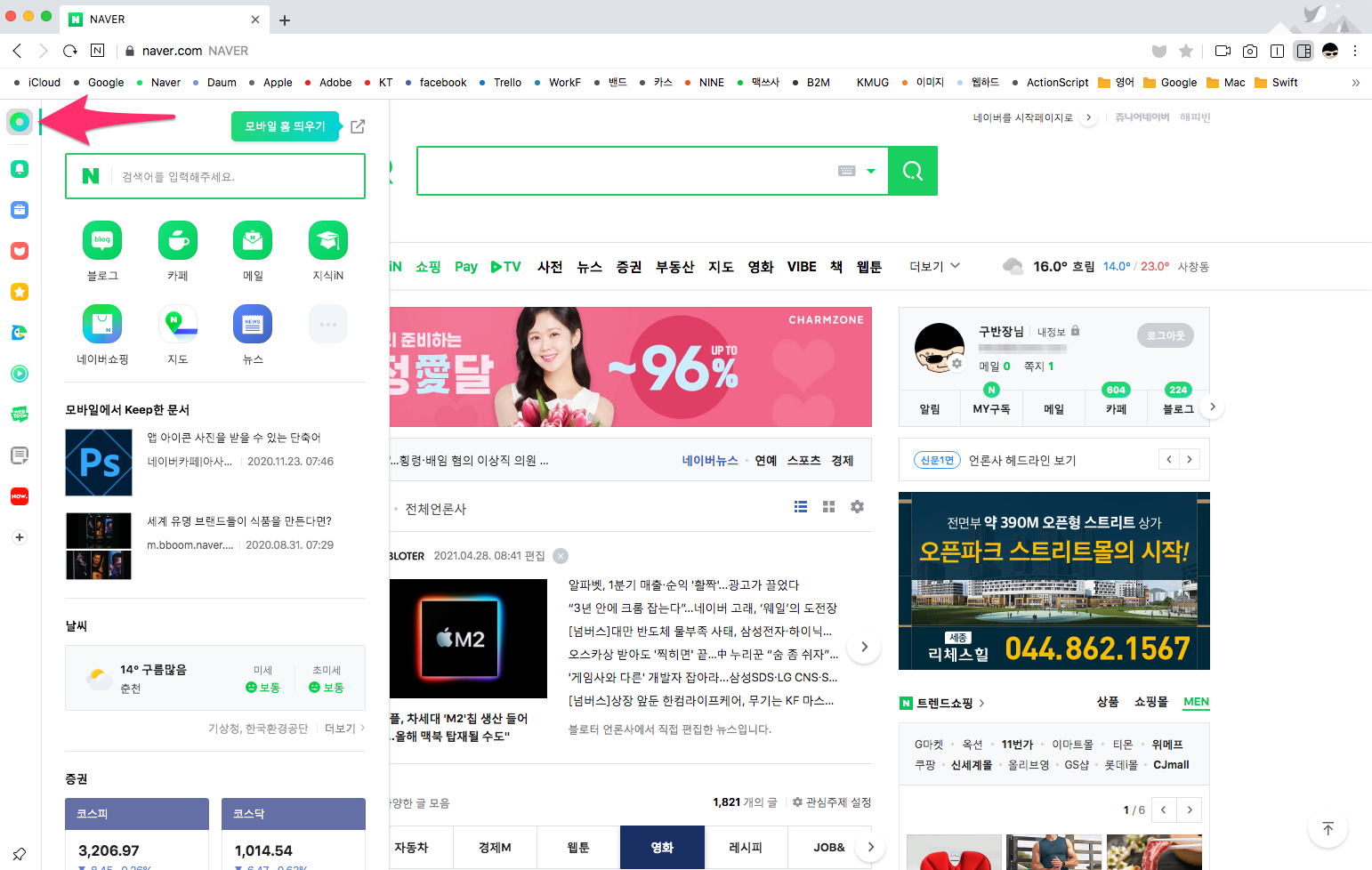Open the Ps Keep document thumbnail

click(x=99, y=463)
